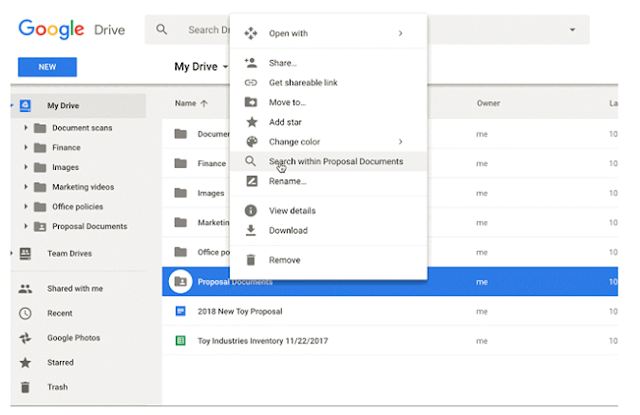Open Document scans folder in sidebar tree
Image resolution: width=640 pixels, height=415 pixels.
click(82, 128)
